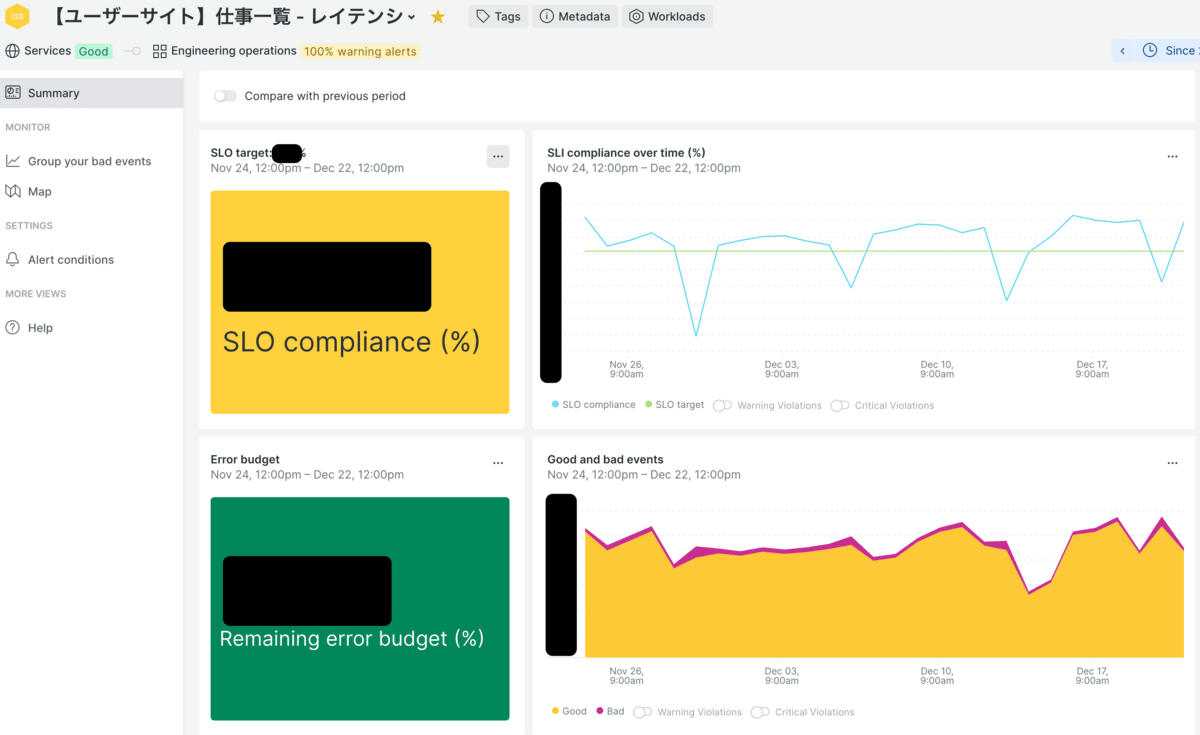Click the yellow SLO compliance billboard
The width and height of the screenshot is (1200, 735).
(360, 302)
